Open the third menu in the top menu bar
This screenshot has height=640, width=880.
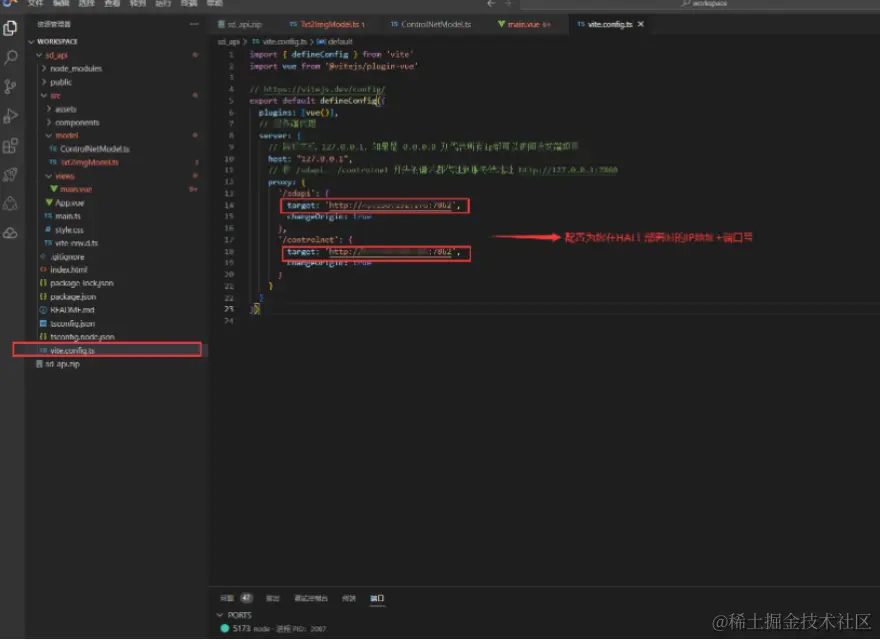tap(86, 3)
